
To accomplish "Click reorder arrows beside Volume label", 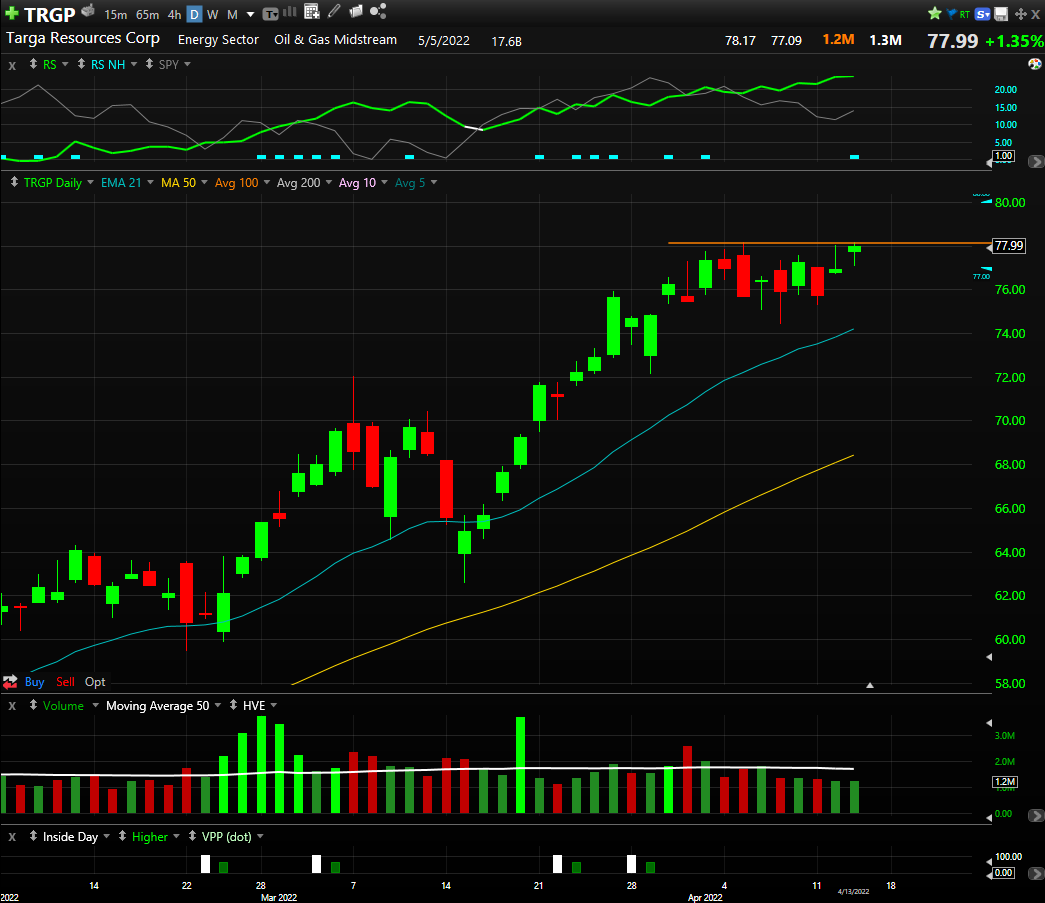I will (x=33, y=705).
